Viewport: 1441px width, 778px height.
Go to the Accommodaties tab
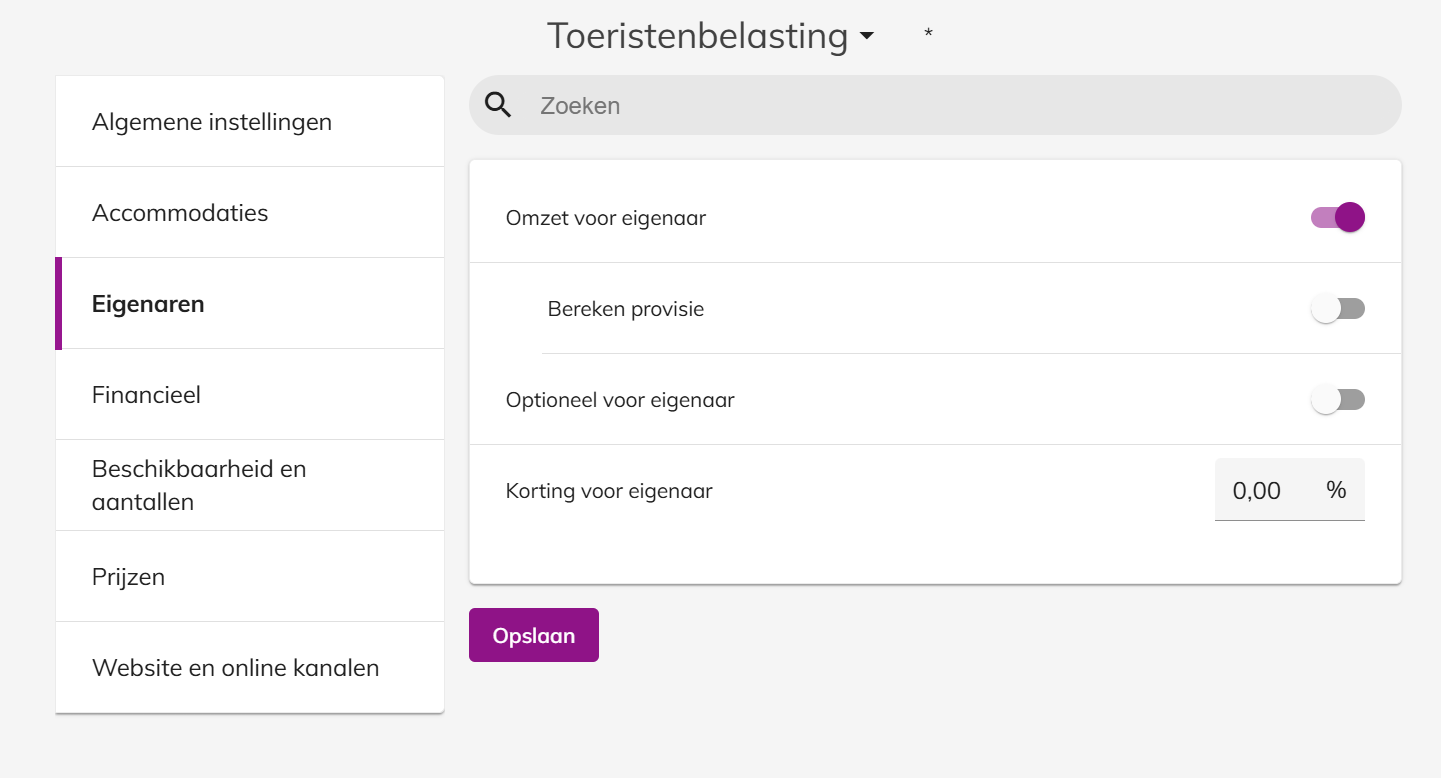click(180, 213)
